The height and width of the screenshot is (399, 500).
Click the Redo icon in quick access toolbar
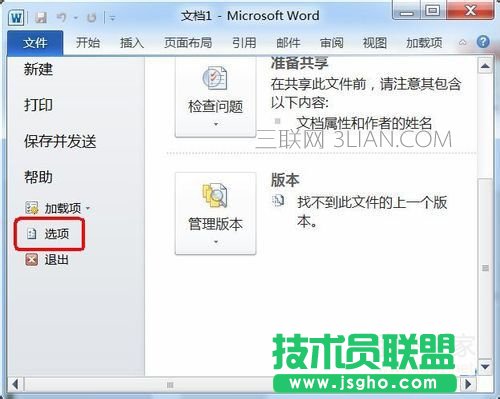click(91, 18)
